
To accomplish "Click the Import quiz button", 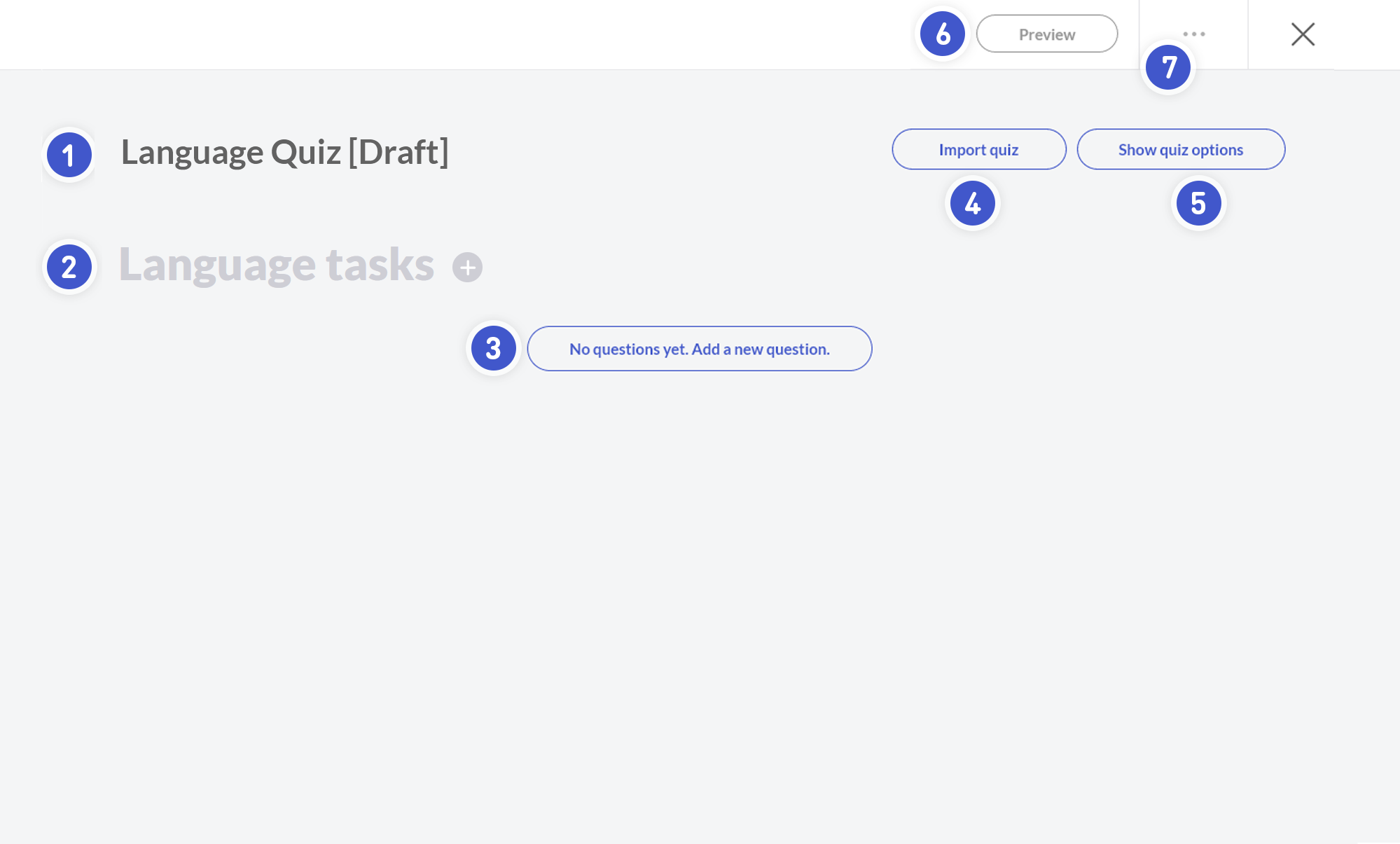I will 978,149.
